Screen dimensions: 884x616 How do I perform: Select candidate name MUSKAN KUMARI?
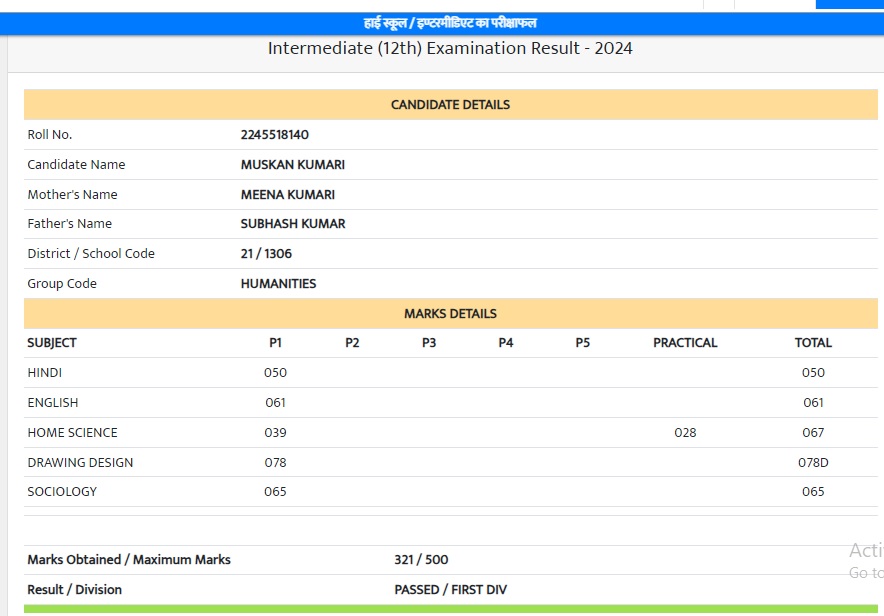(x=293, y=165)
